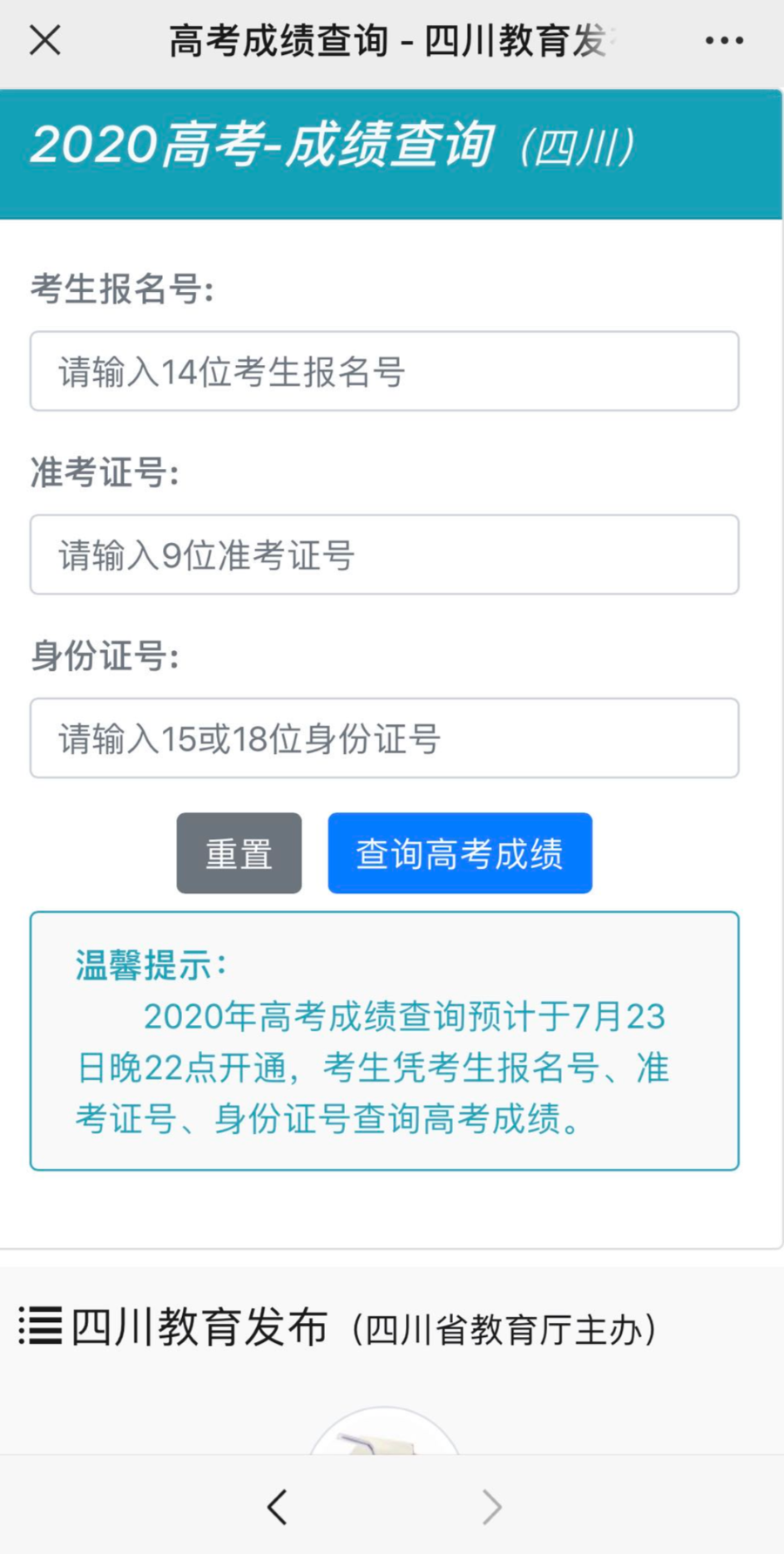This screenshot has height=1554, width=784.
Task: Click the 9位准考证号 input field
Action: point(384,555)
